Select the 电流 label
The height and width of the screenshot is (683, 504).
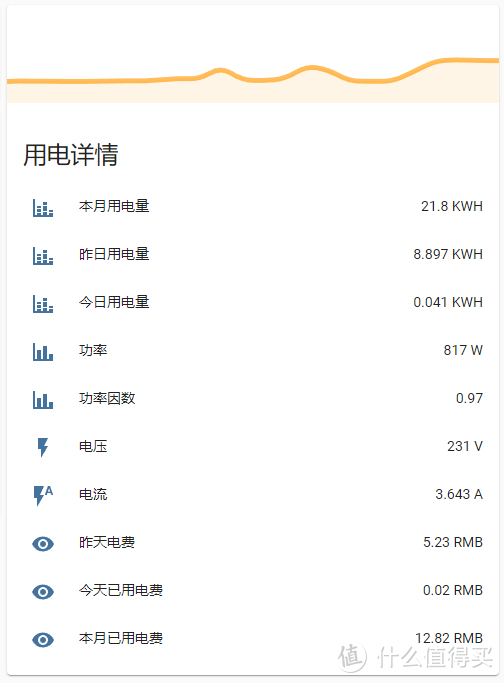pos(93,494)
